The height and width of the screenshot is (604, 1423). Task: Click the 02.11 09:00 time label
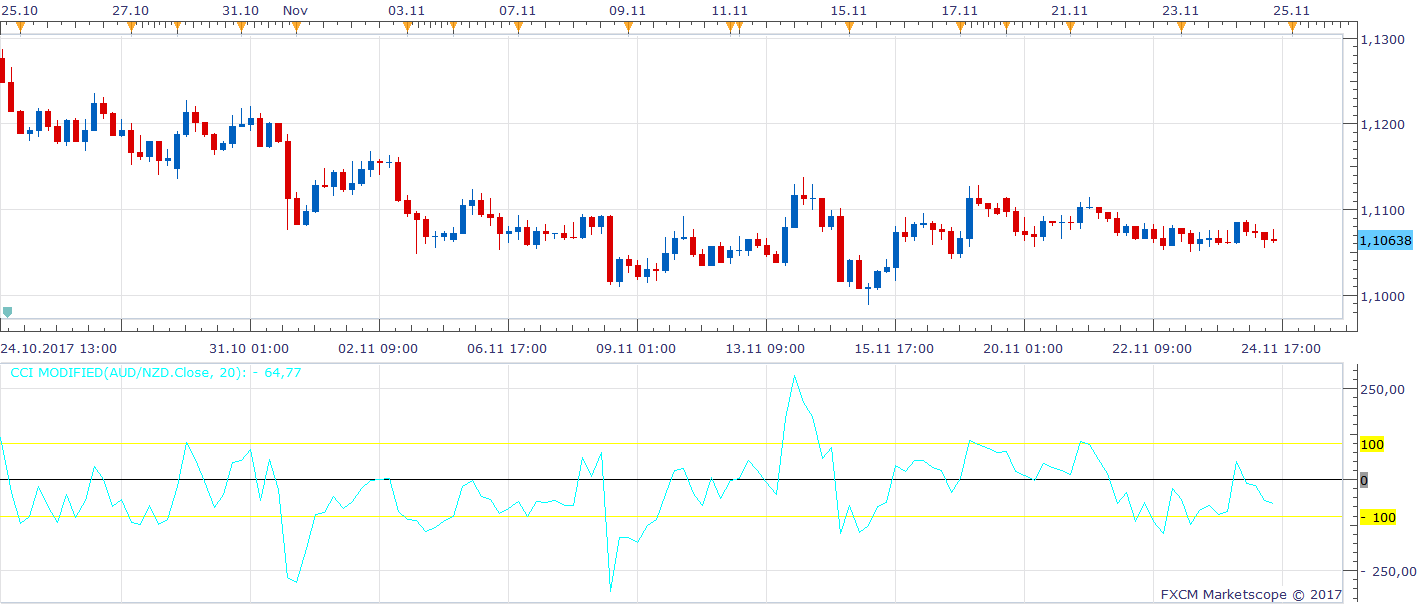pos(376,348)
